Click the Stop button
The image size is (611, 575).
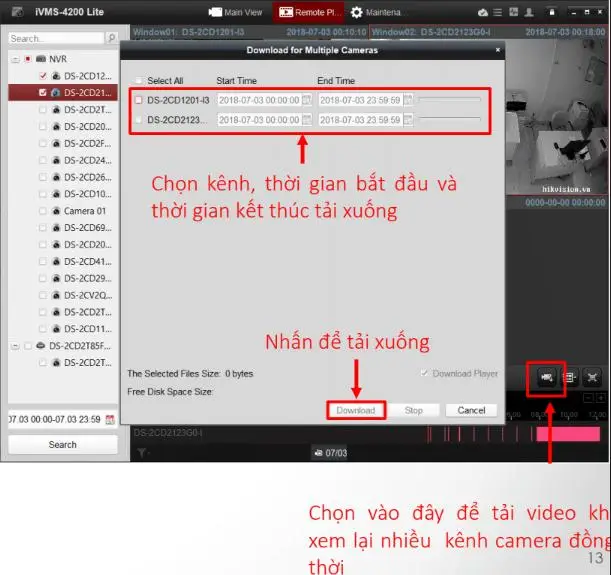point(414,410)
